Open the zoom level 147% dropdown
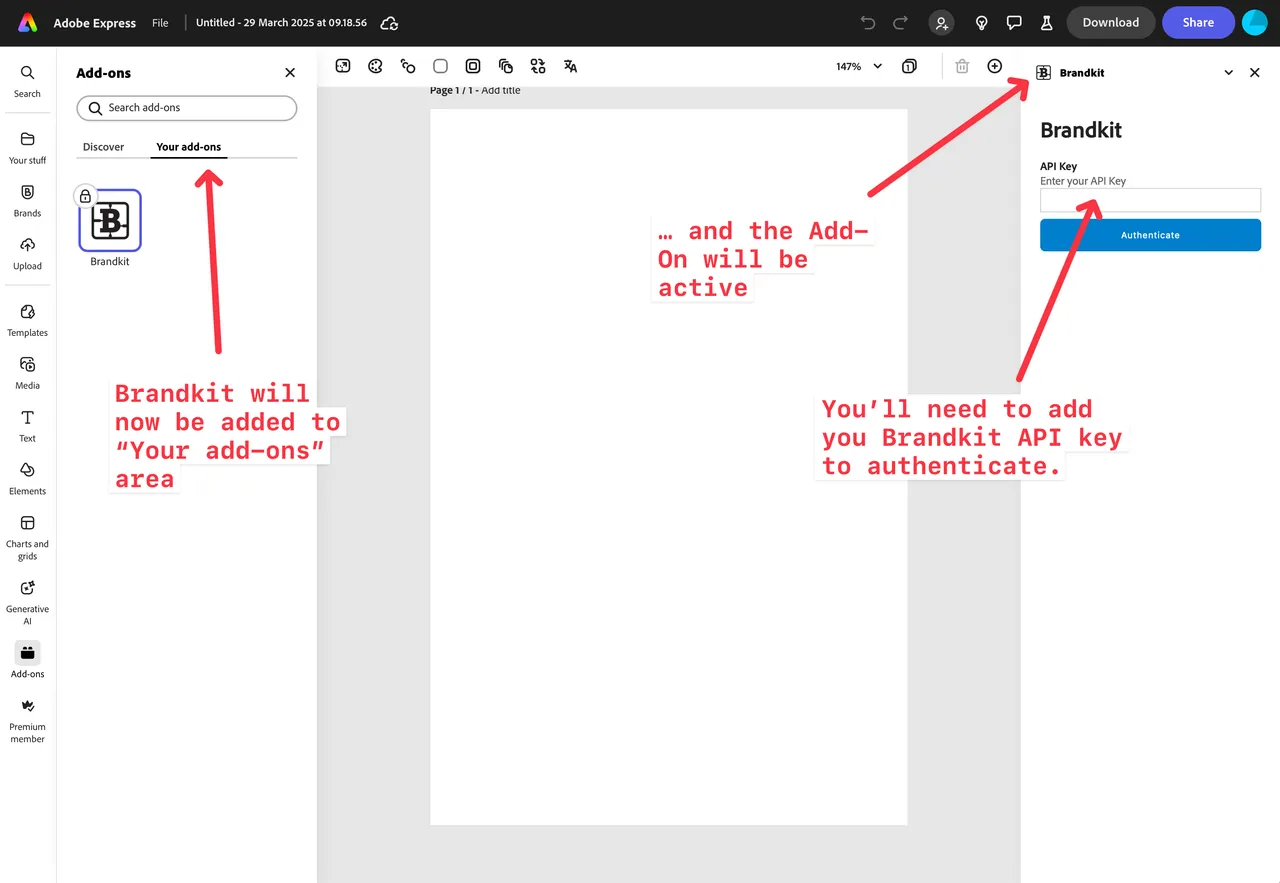Screen dimensions: 1280x883 [860, 66]
